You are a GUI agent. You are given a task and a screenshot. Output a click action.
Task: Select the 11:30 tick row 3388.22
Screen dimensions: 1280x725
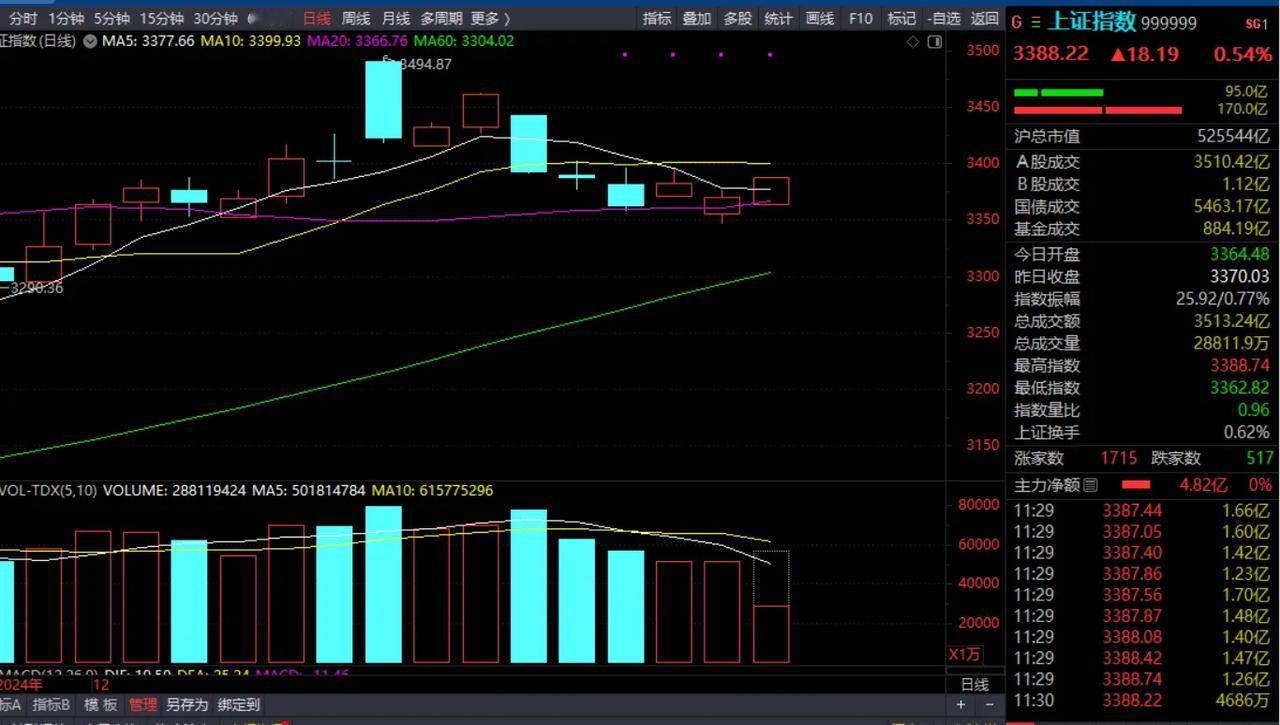(x=1143, y=701)
